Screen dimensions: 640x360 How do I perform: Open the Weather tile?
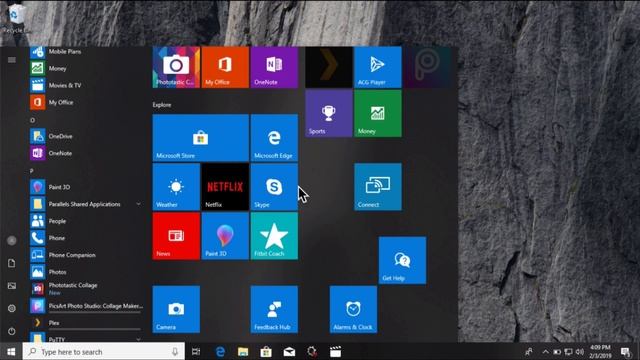pyautogui.click(x=176, y=187)
